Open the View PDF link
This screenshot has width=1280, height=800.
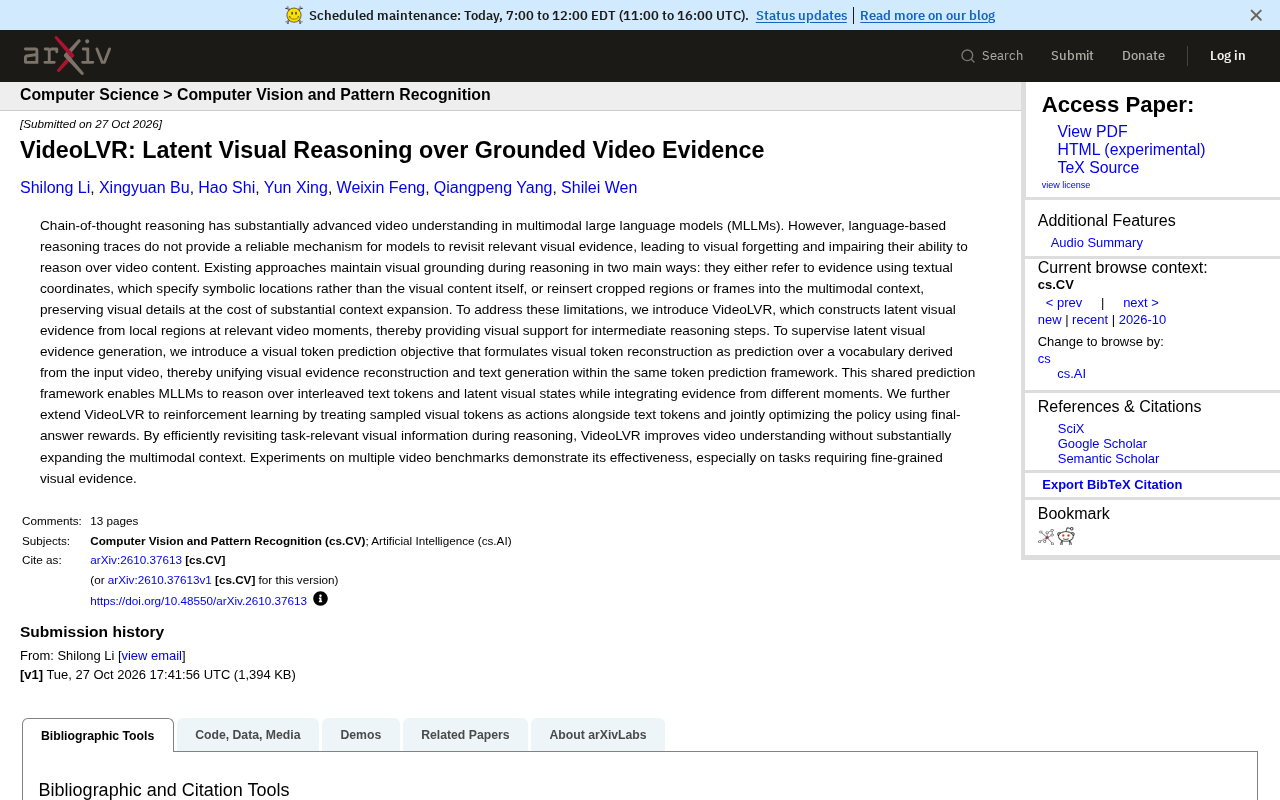click(1092, 132)
